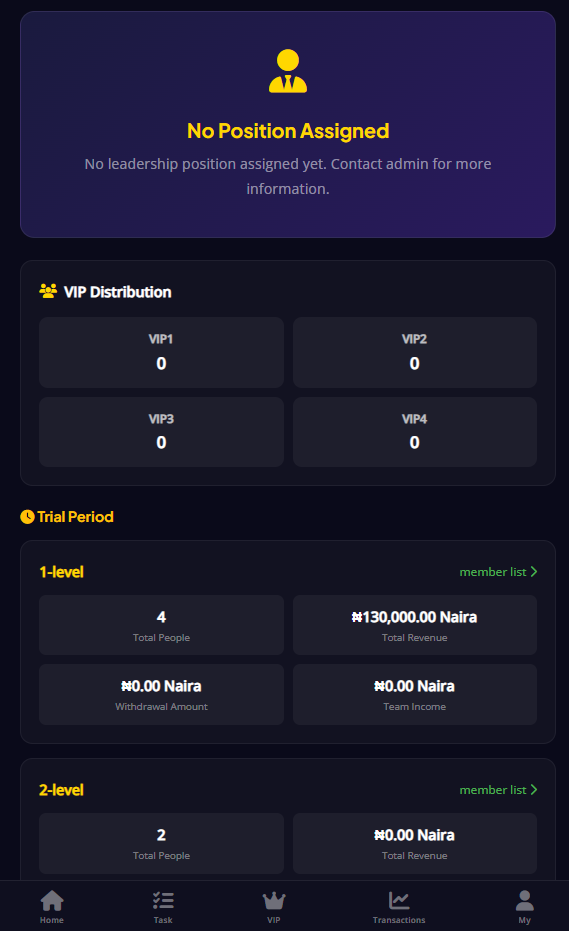Open the Transactions chart icon
Image resolution: width=569 pixels, height=931 pixels.
399,900
